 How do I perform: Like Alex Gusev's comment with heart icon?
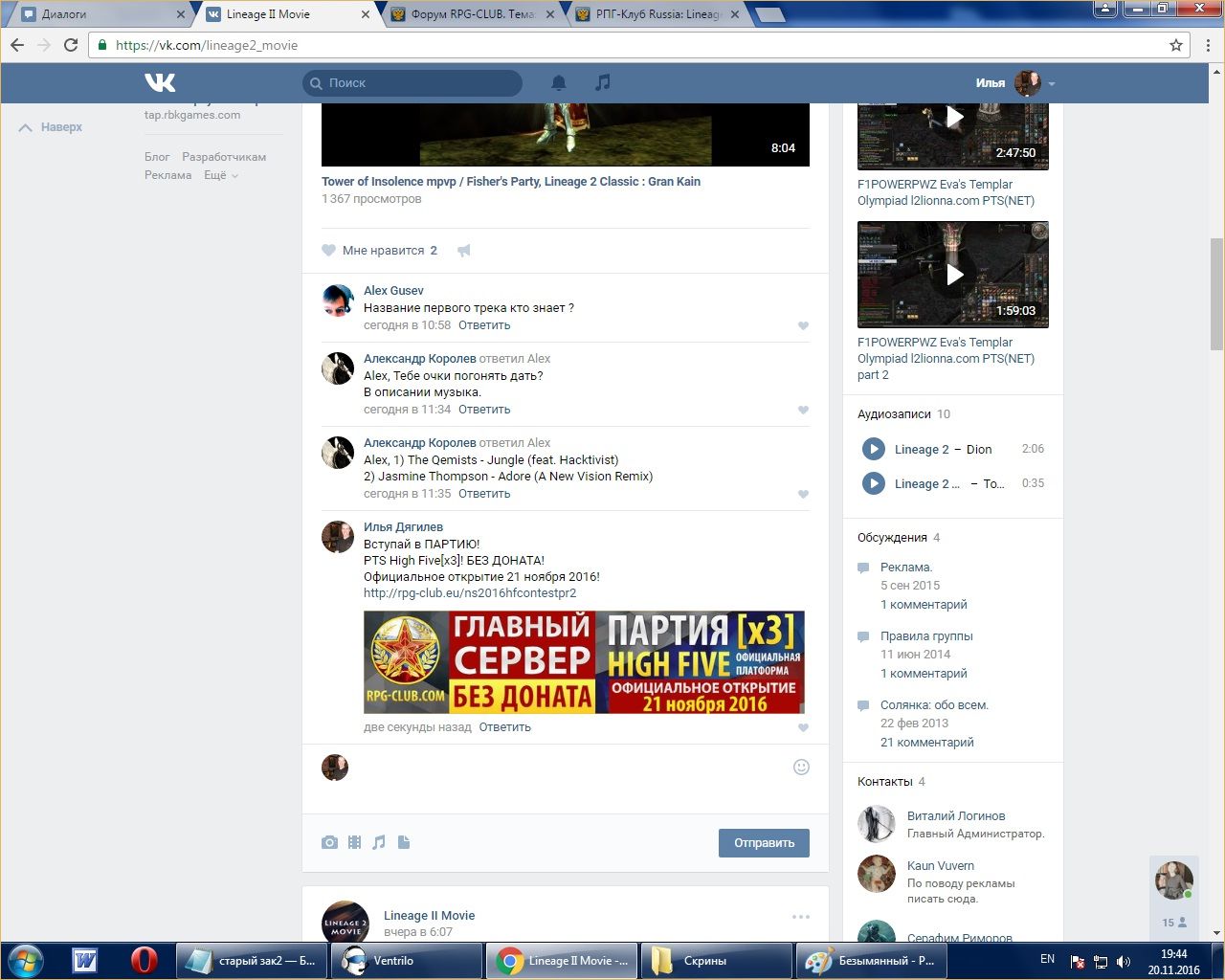[x=803, y=326]
